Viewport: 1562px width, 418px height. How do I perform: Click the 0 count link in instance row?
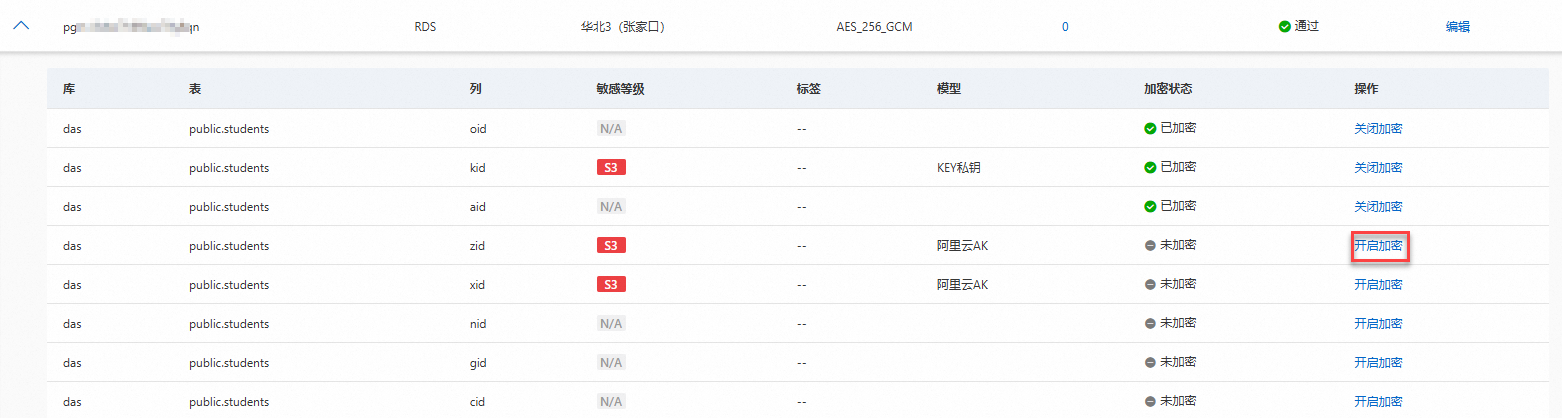pyautogui.click(x=1065, y=27)
